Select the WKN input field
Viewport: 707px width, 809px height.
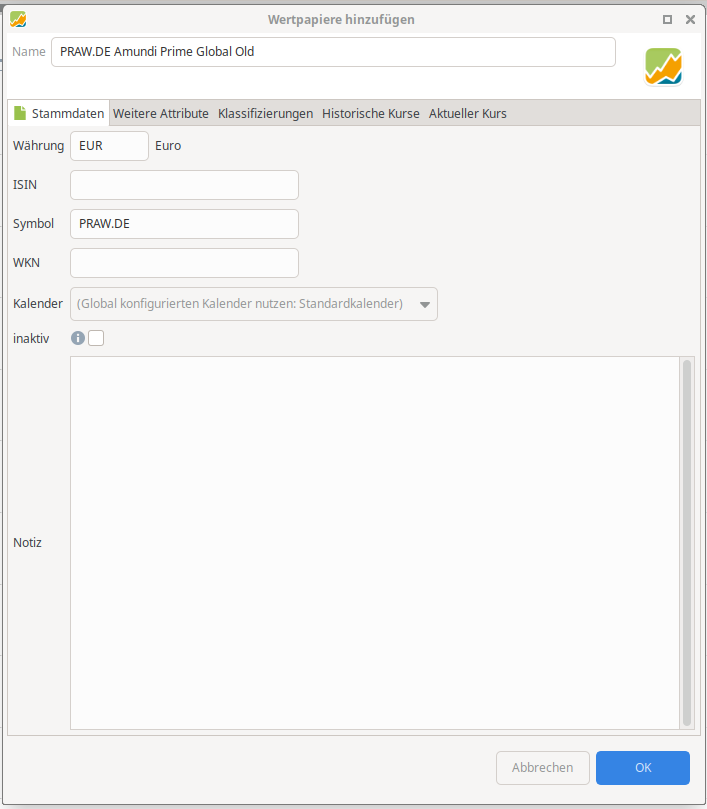(x=184, y=263)
